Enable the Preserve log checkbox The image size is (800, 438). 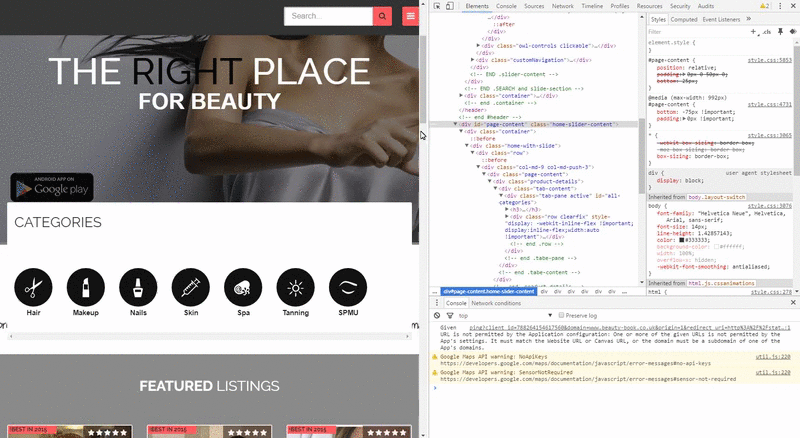tap(561, 315)
